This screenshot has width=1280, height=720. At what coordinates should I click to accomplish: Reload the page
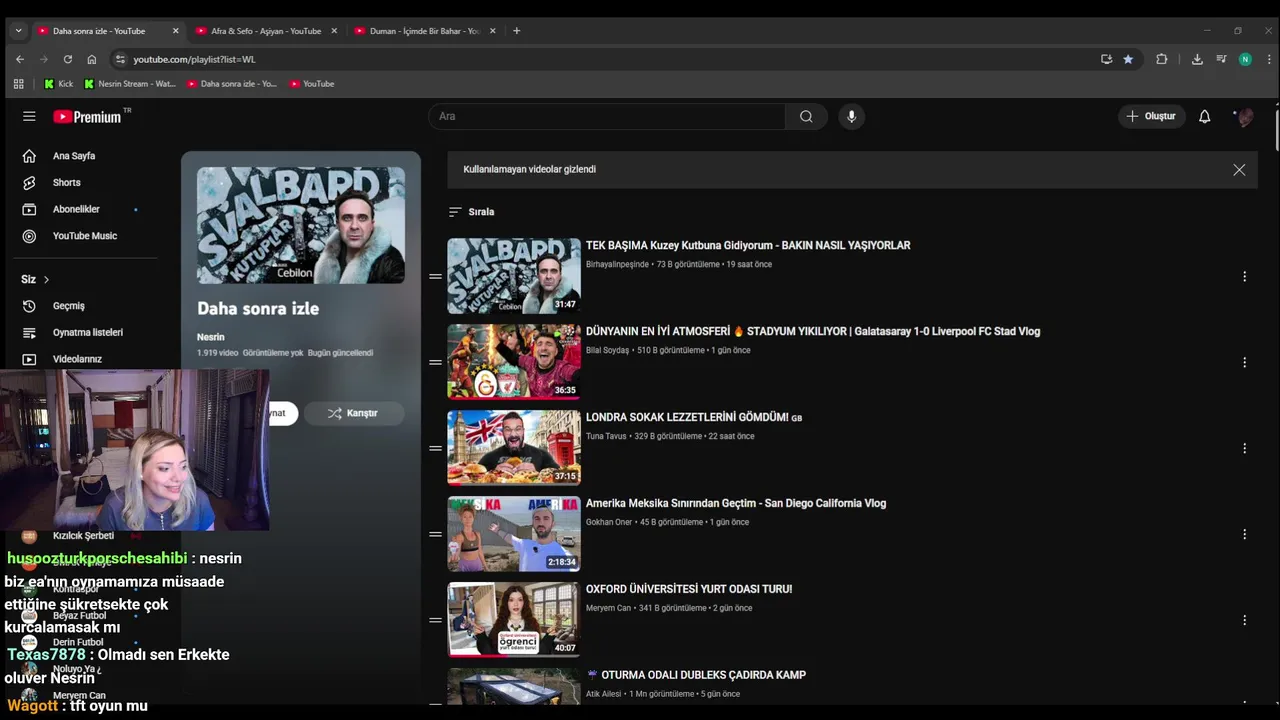(67, 59)
